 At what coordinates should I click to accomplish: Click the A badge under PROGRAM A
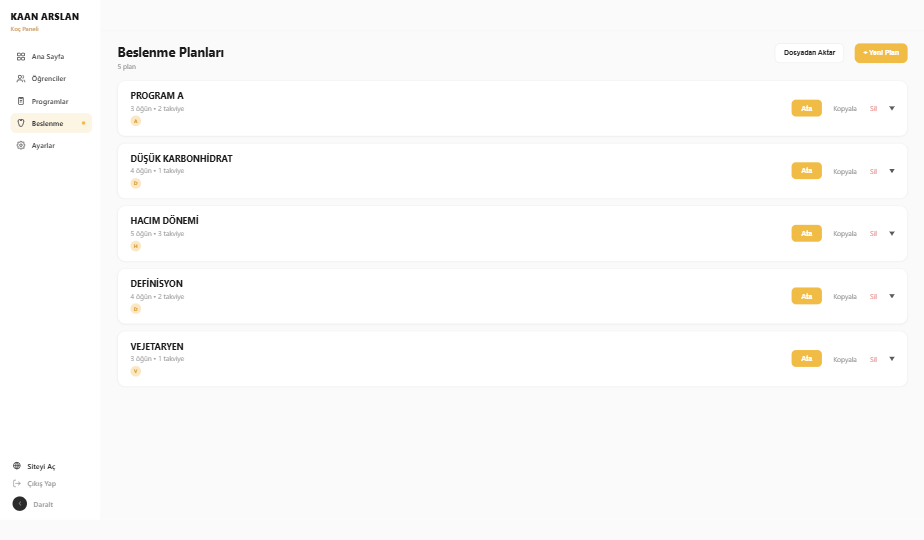pos(136,121)
